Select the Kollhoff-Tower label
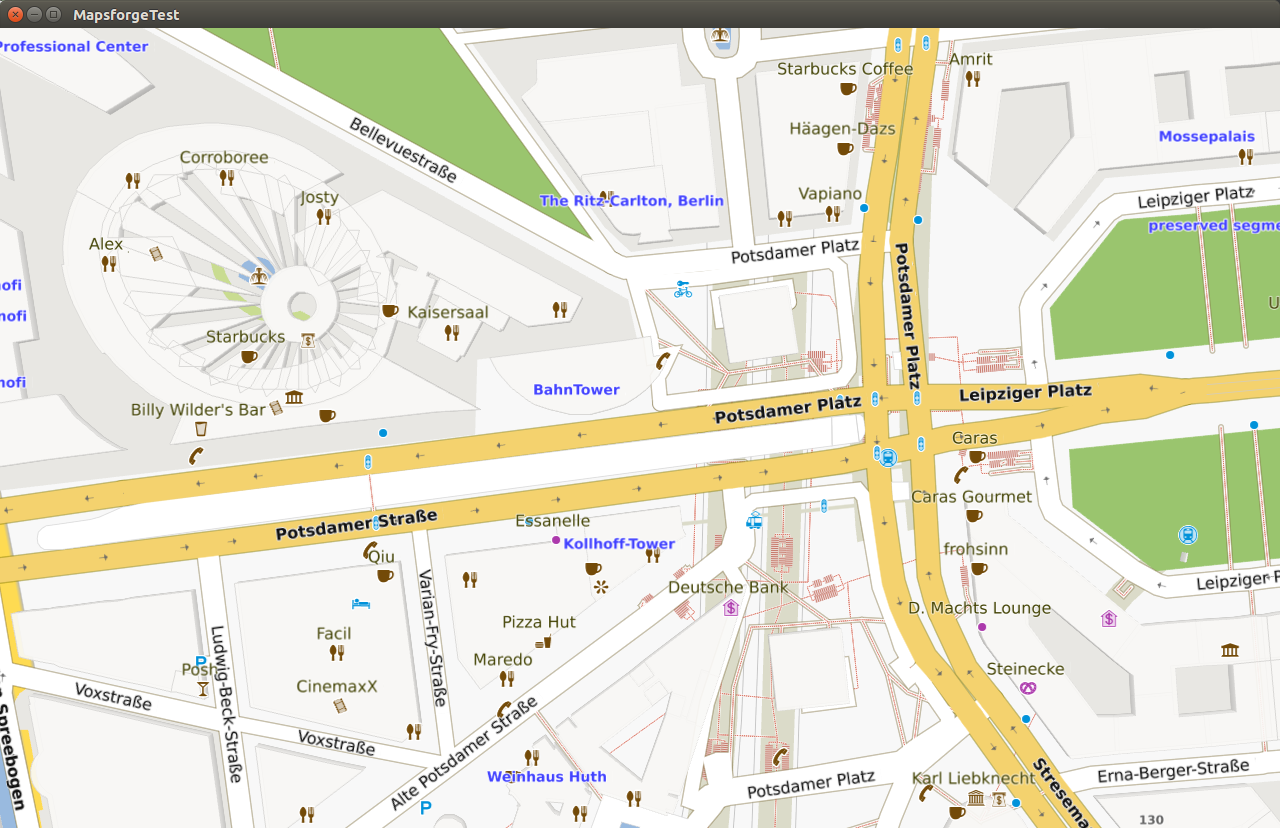This screenshot has width=1280, height=828. click(x=619, y=544)
